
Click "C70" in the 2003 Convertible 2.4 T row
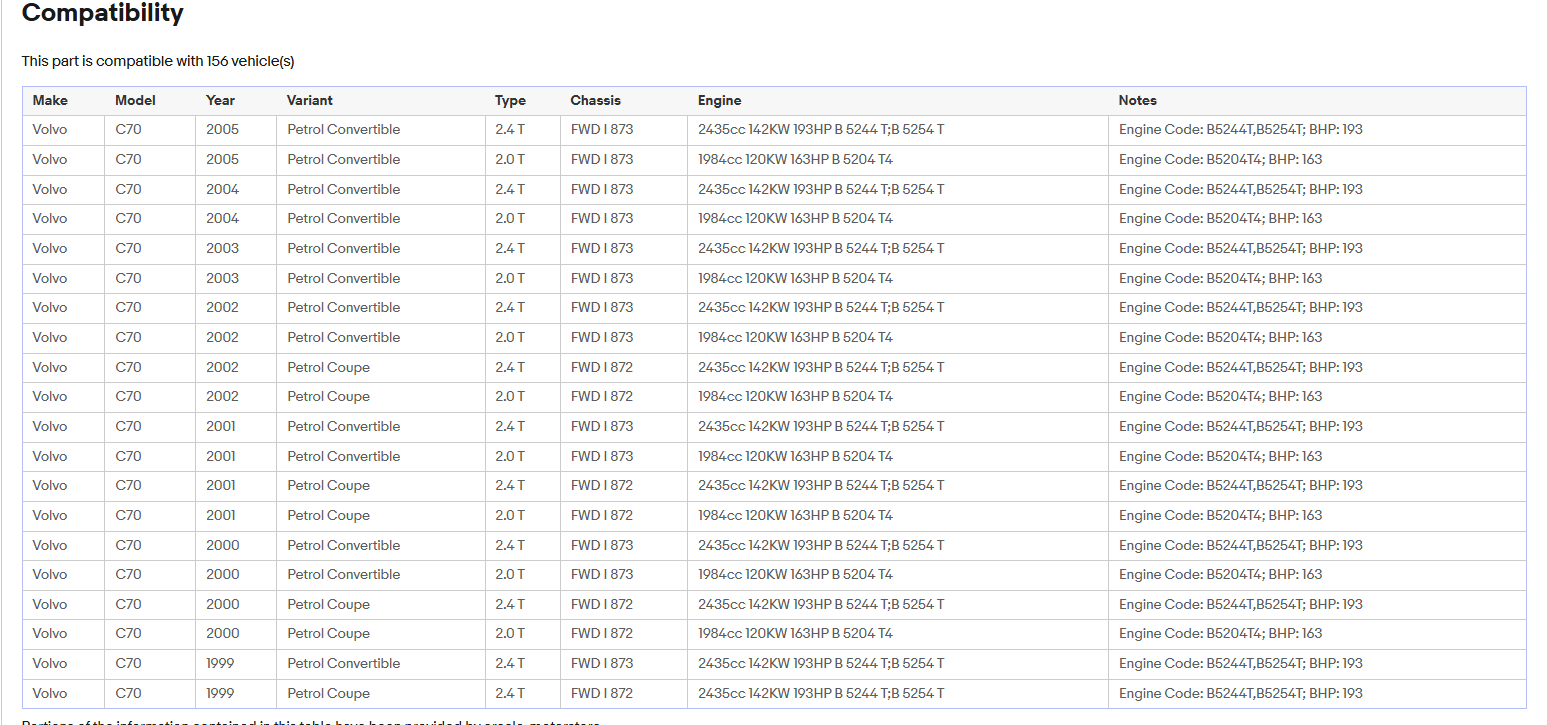[x=128, y=248]
